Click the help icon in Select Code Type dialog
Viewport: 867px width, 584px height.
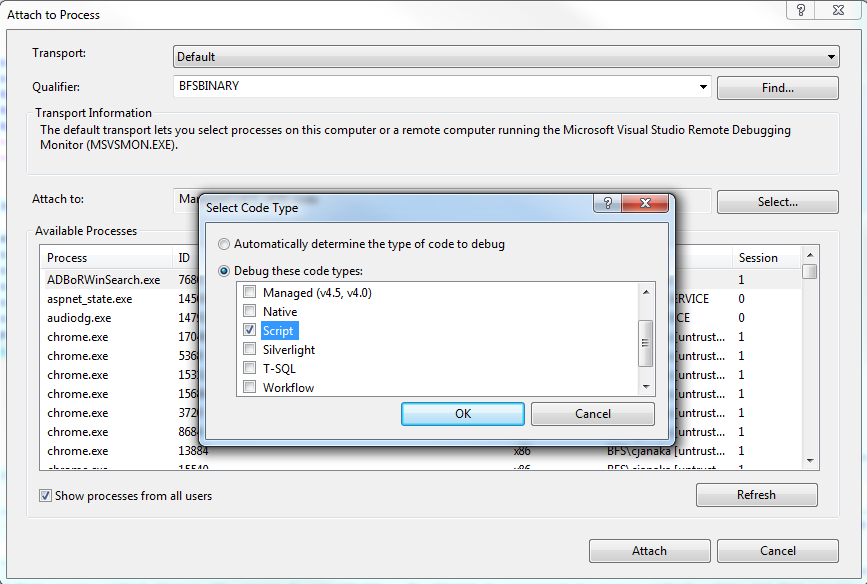pos(607,203)
